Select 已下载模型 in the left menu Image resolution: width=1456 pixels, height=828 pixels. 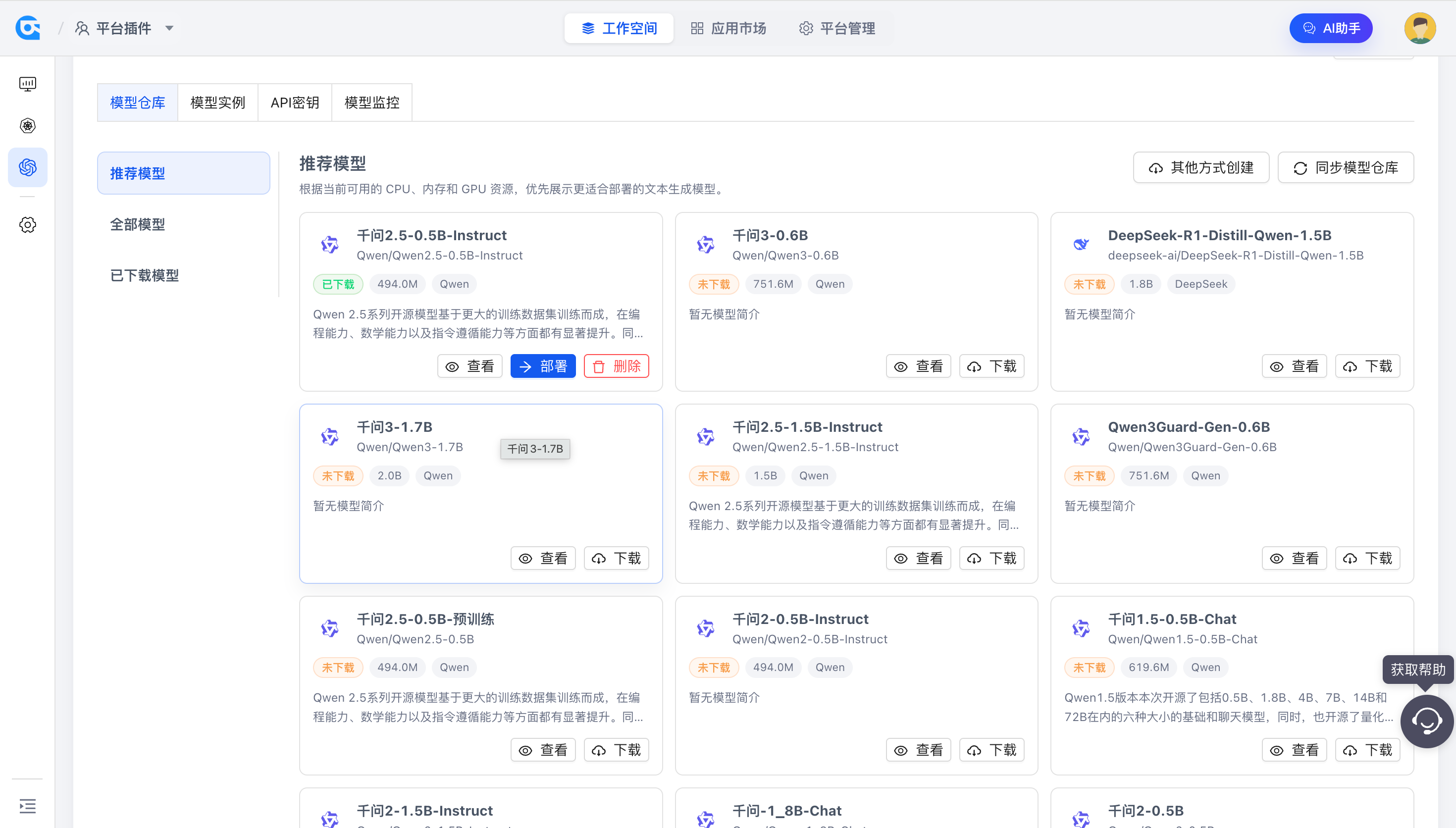coord(183,275)
